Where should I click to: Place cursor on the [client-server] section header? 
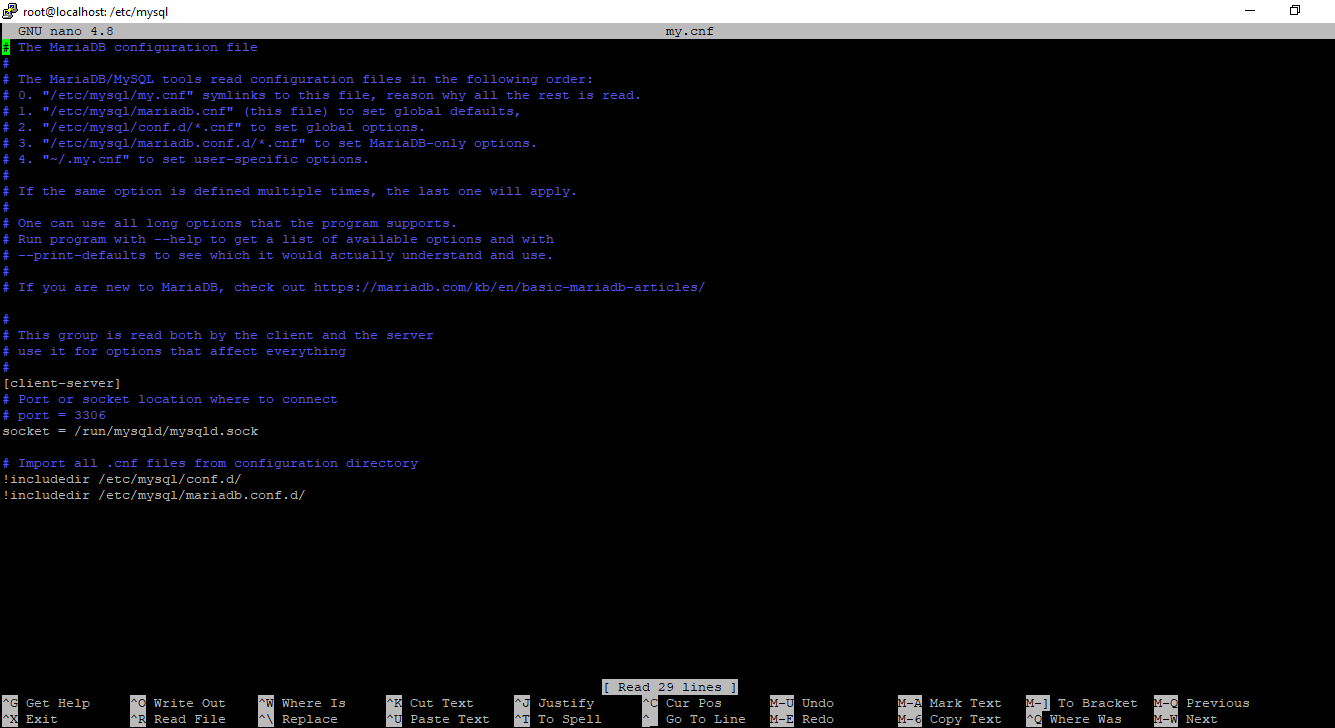(62, 383)
